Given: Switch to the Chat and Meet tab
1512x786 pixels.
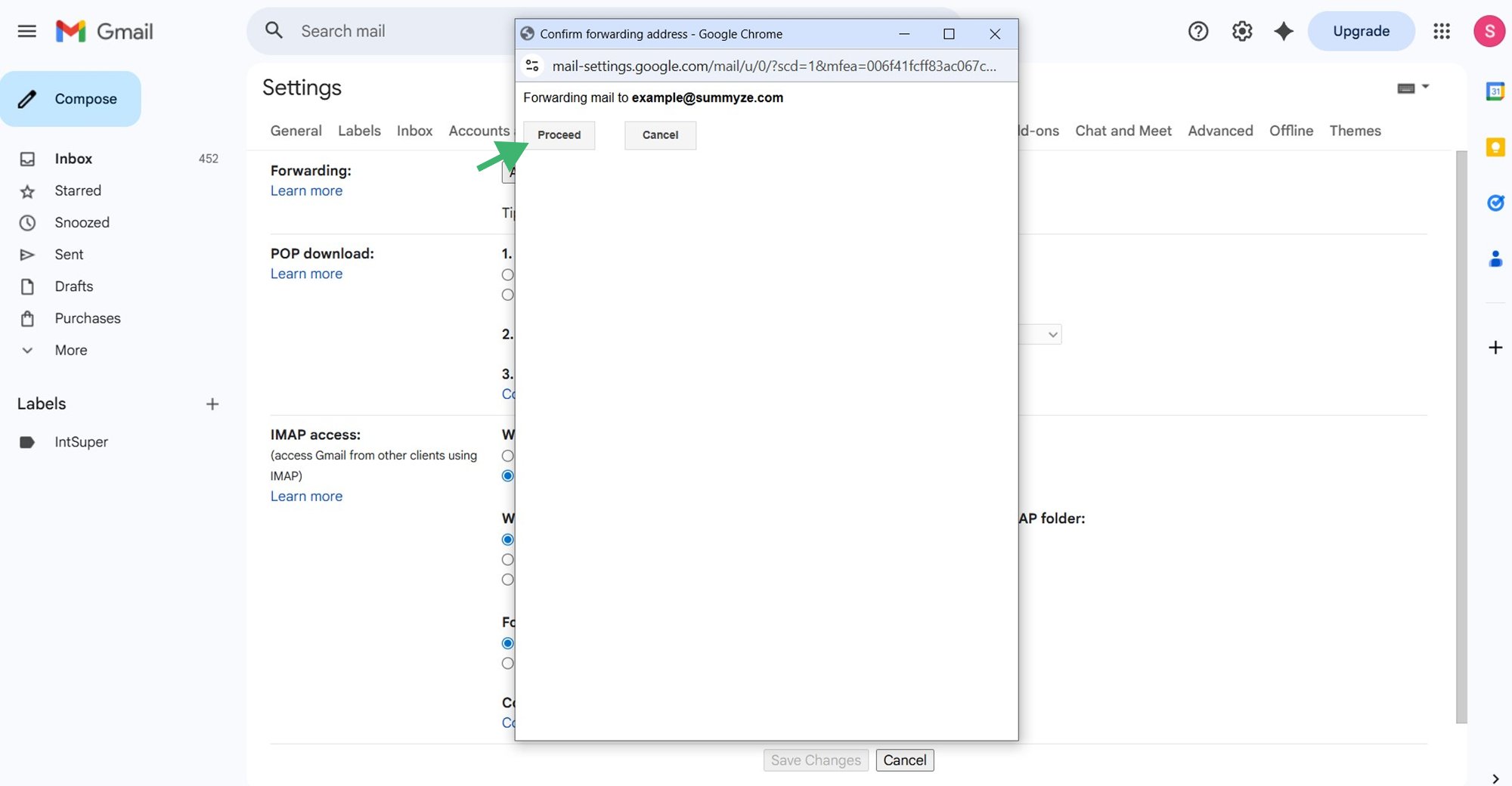Looking at the screenshot, I should coord(1123,130).
